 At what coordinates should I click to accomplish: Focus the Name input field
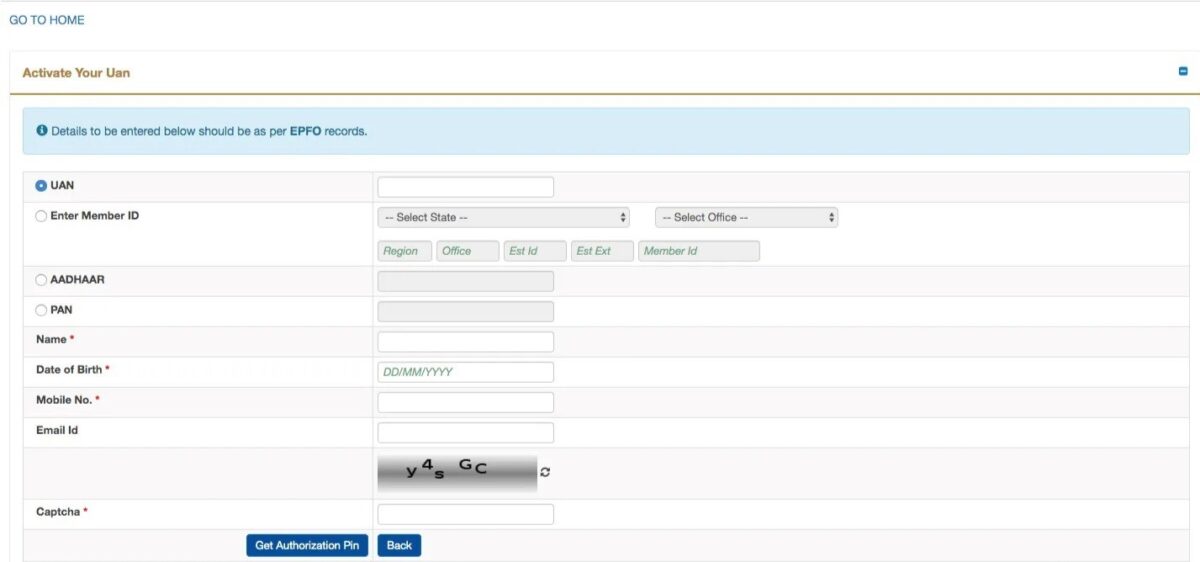pos(465,342)
